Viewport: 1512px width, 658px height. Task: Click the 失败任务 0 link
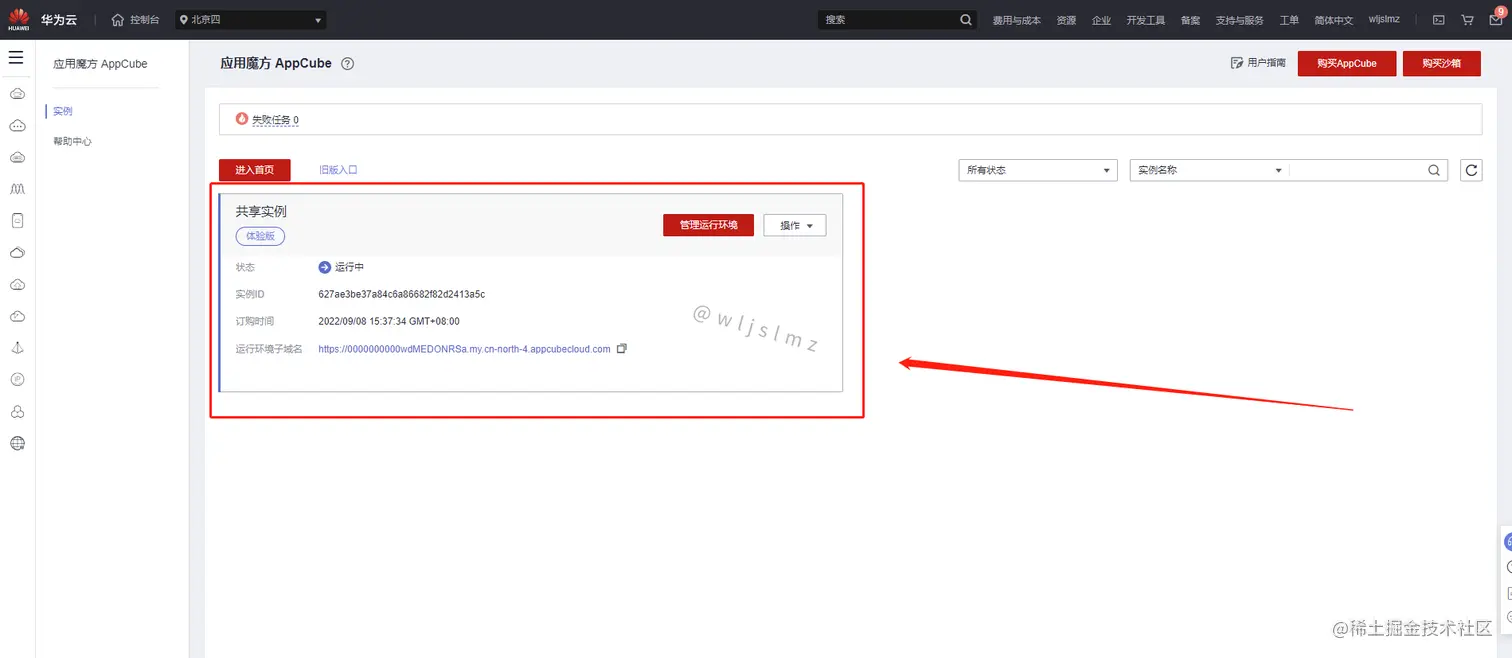click(x=275, y=120)
